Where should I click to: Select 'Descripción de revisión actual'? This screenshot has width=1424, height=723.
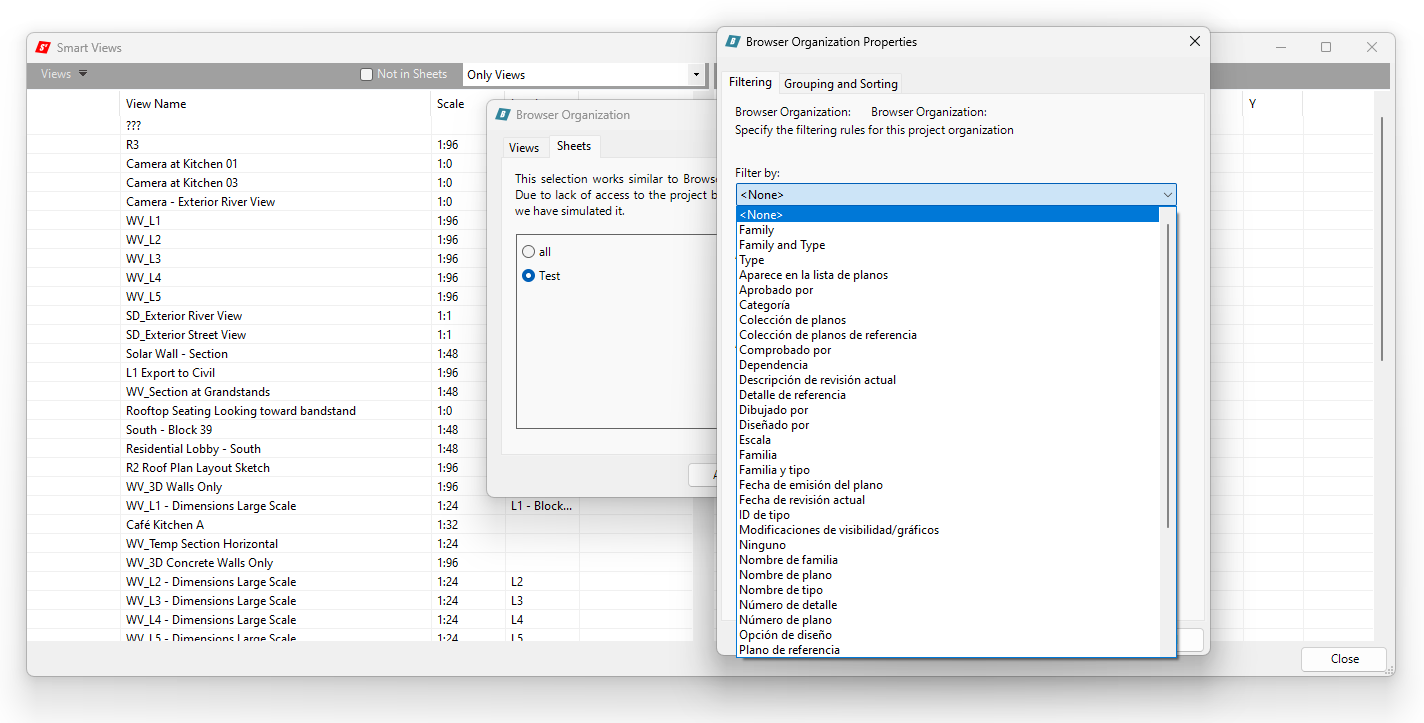948,380
